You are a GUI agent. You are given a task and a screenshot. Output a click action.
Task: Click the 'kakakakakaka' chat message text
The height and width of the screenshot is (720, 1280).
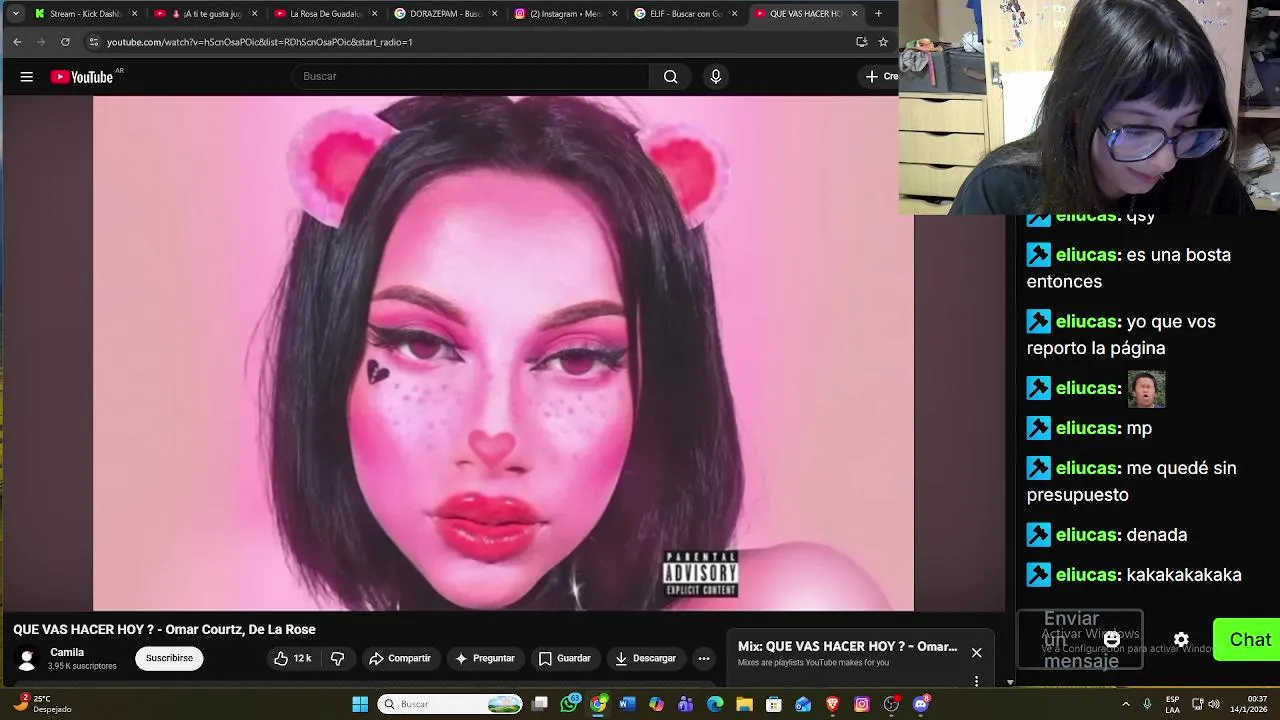[x=1184, y=575]
